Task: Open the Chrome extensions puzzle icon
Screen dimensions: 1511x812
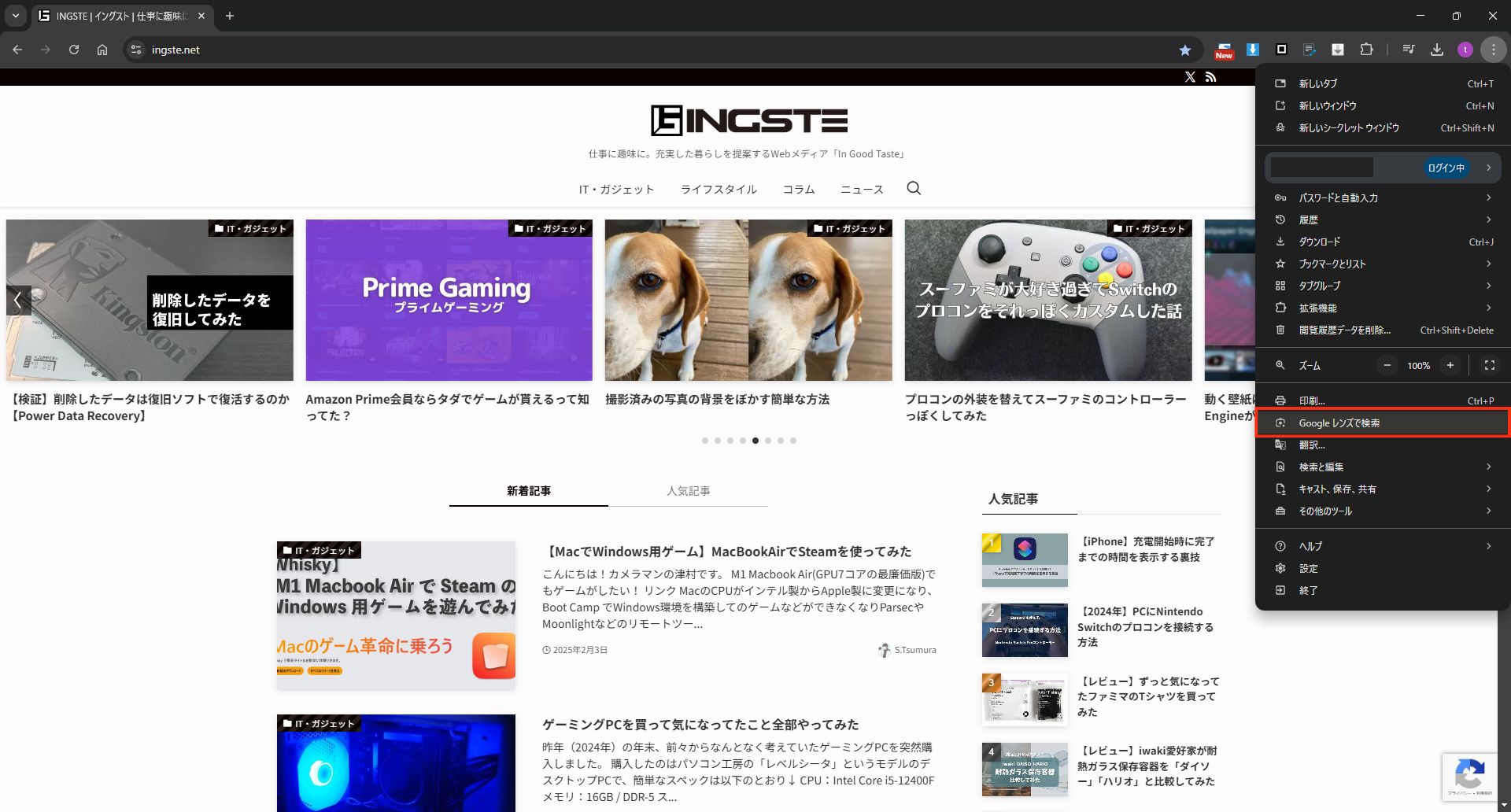Action: (1367, 49)
